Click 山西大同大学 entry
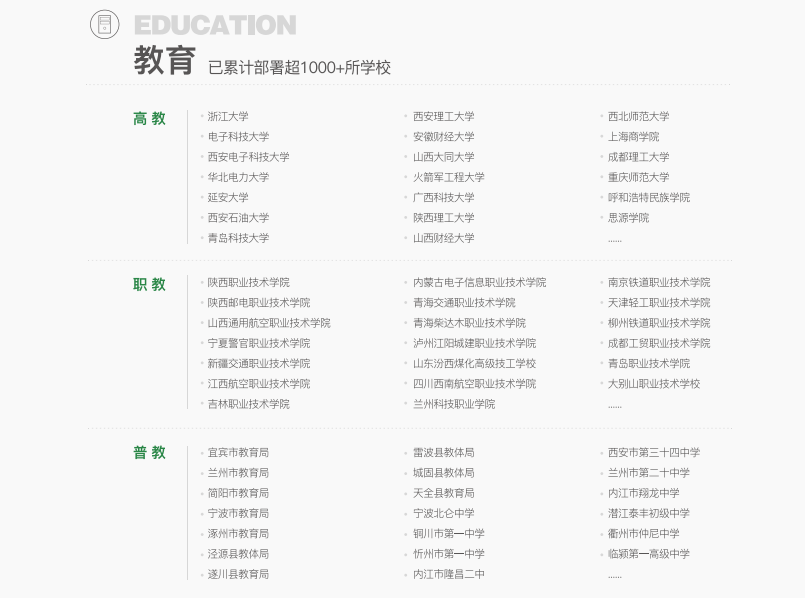The height and width of the screenshot is (598, 805). click(444, 157)
